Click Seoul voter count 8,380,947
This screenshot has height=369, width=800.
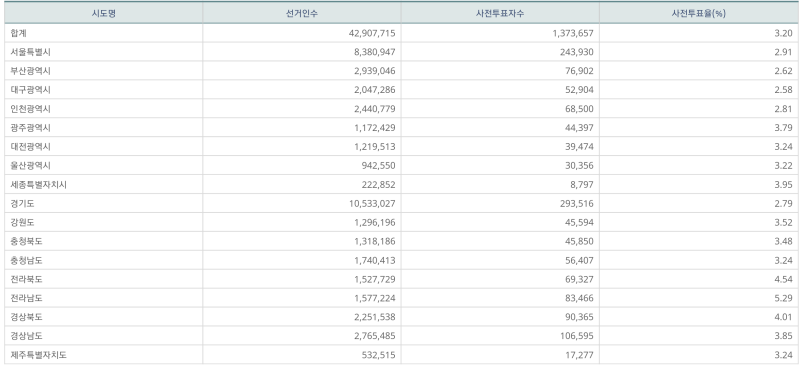click(374, 52)
